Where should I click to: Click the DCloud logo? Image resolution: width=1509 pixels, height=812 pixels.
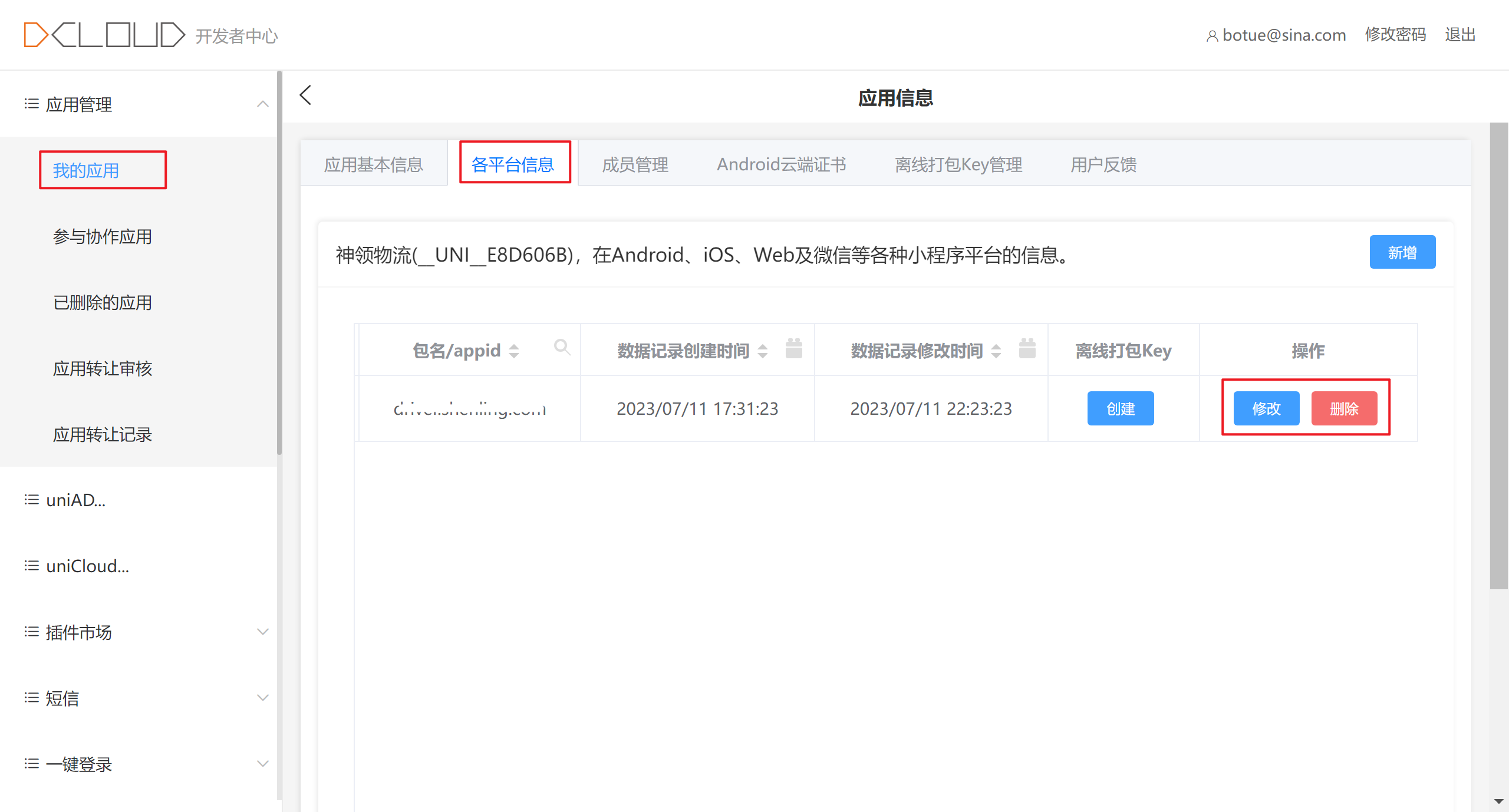pos(104,35)
